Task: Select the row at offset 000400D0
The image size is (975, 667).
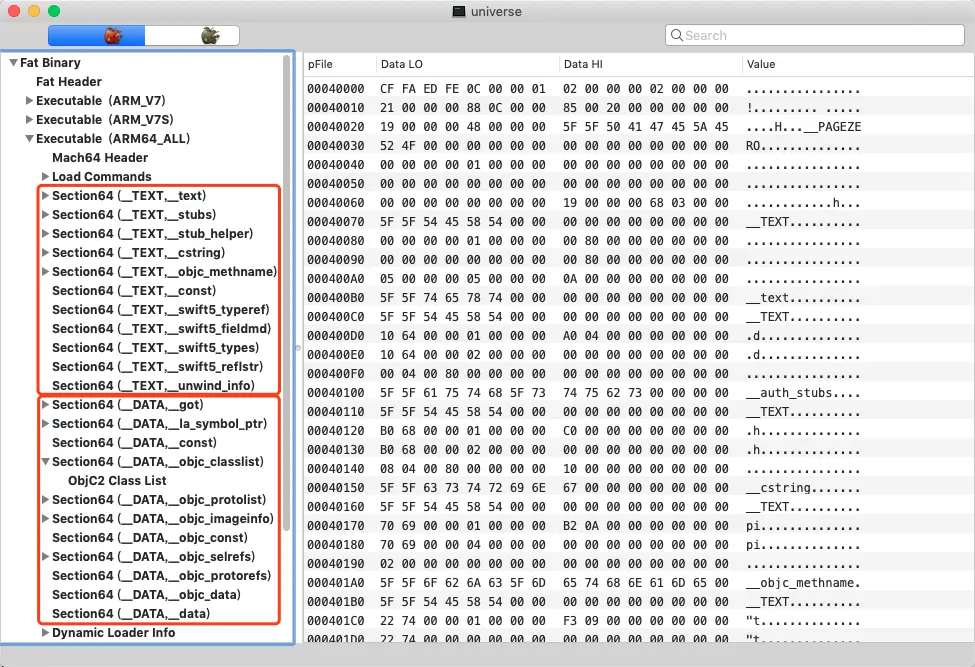Action: (639, 336)
